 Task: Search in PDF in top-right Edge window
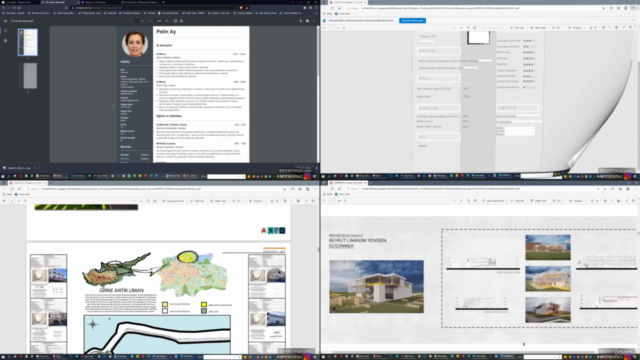click(344, 27)
